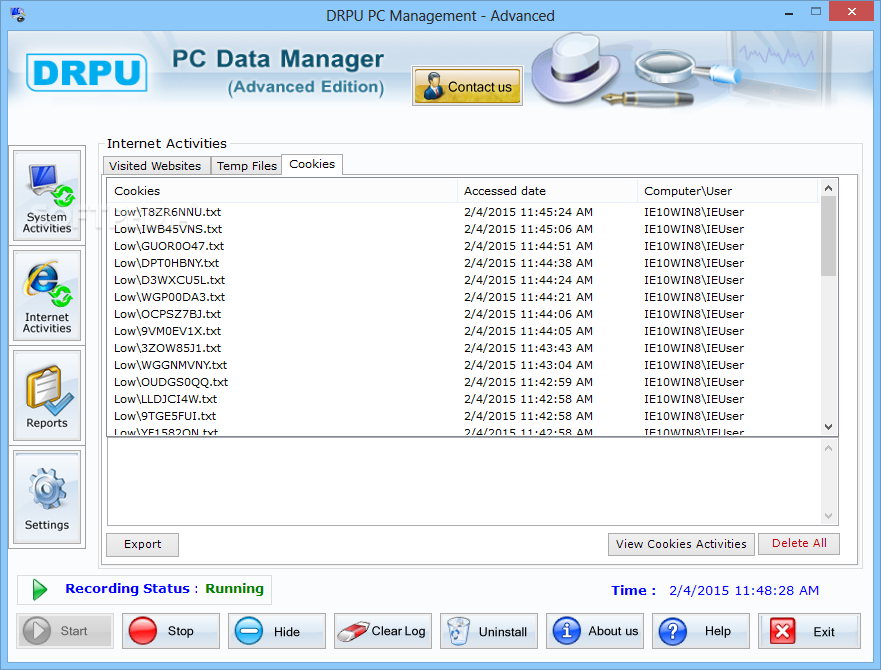Click scroll up arrow in details pane
Screen dimensions: 881x670
click(x=828, y=448)
